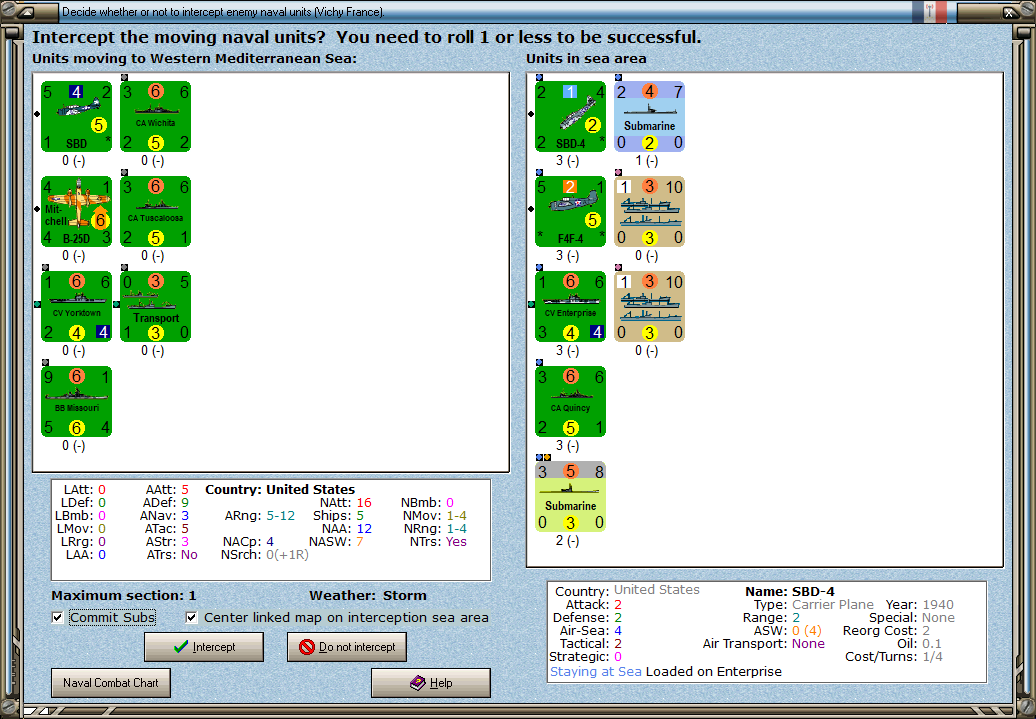
Task: Open the Help window
Action: click(431, 683)
